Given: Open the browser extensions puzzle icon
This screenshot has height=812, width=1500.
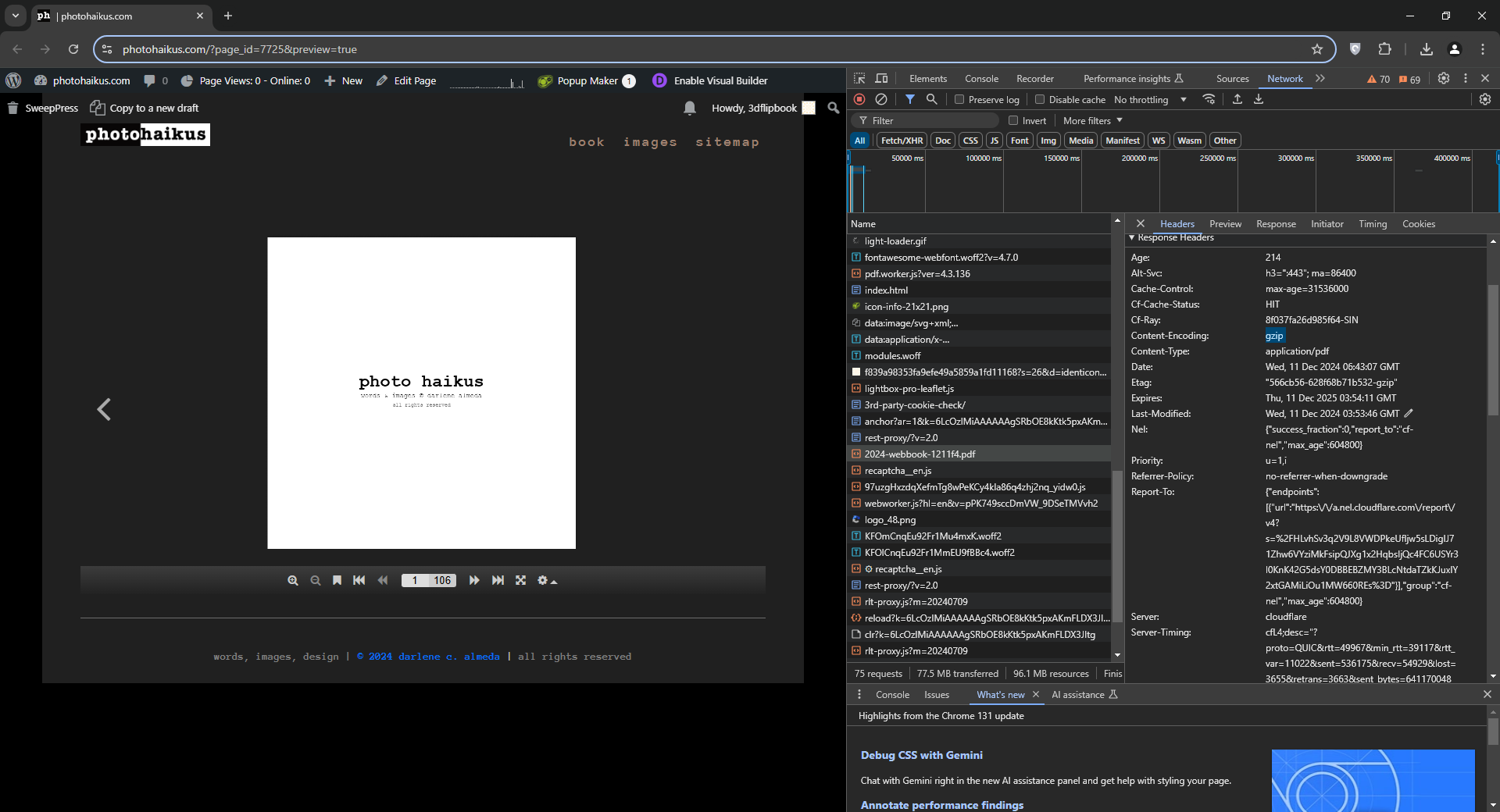Looking at the screenshot, I should [x=1384, y=49].
